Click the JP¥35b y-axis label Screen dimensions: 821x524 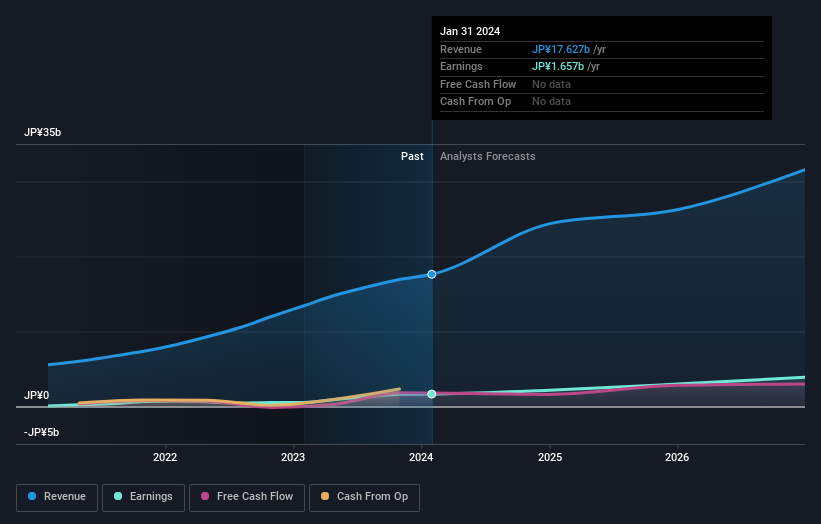[x=42, y=132]
